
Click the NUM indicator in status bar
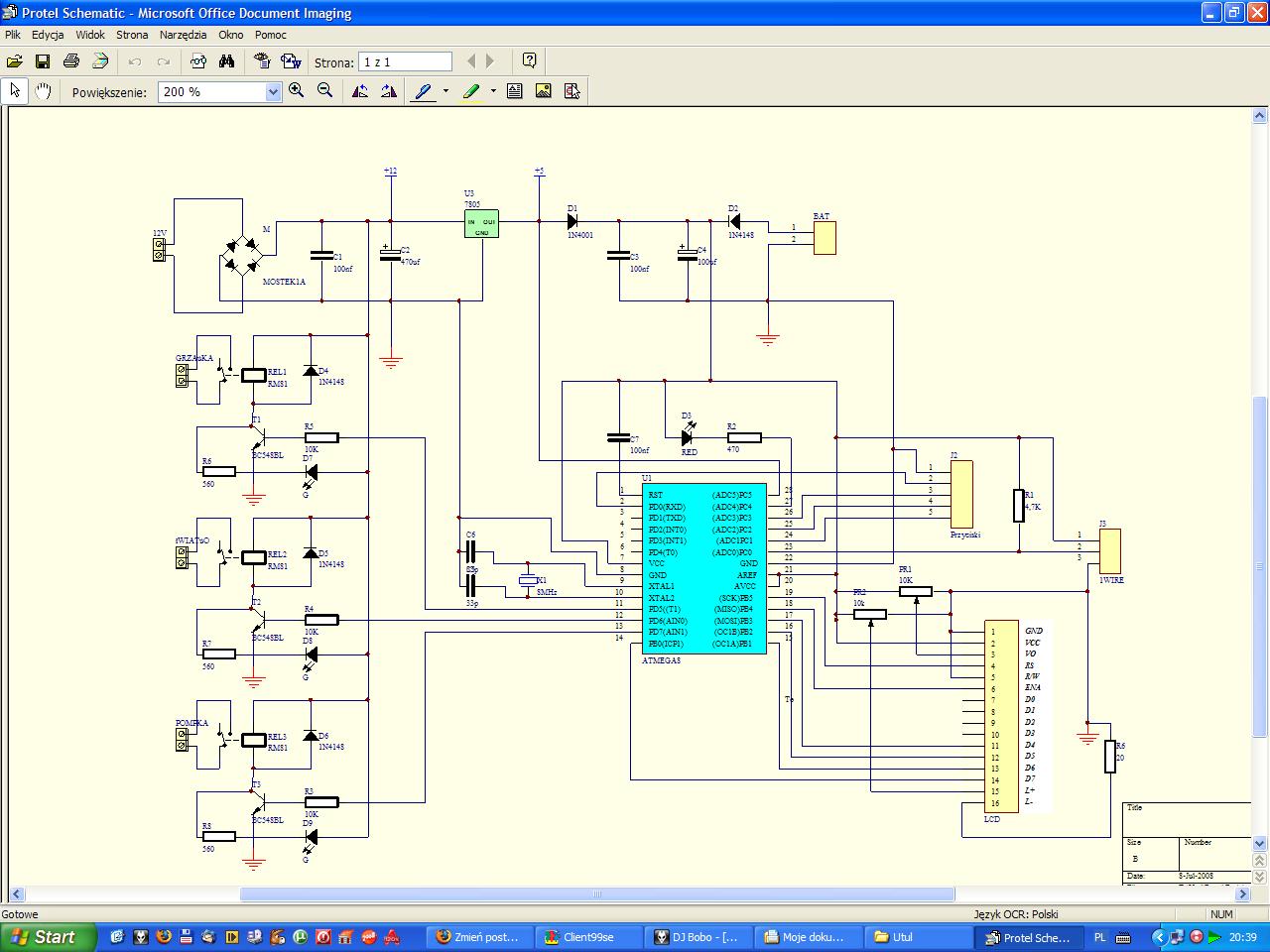tap(1221, 914)
